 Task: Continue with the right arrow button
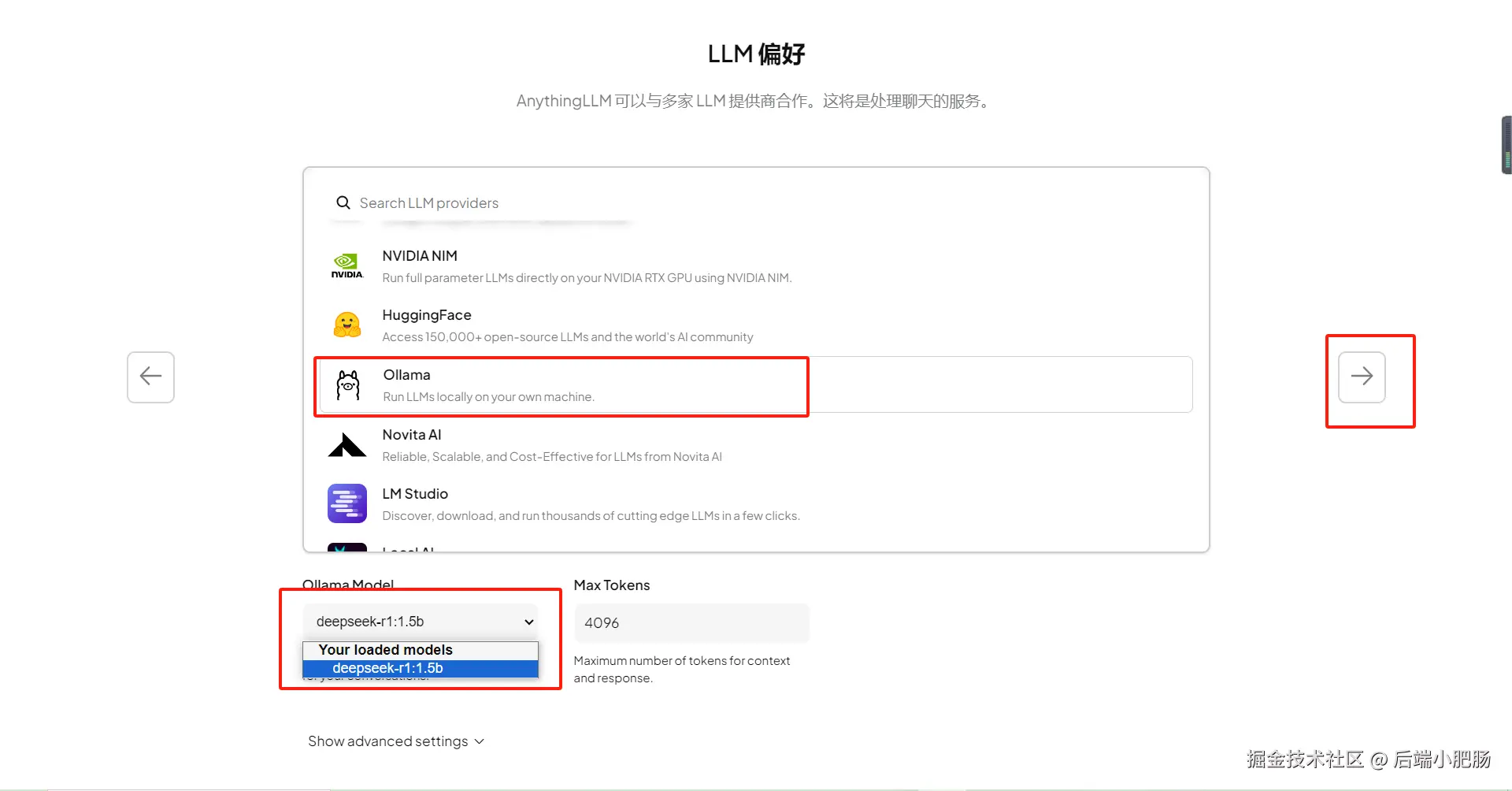1362,377
